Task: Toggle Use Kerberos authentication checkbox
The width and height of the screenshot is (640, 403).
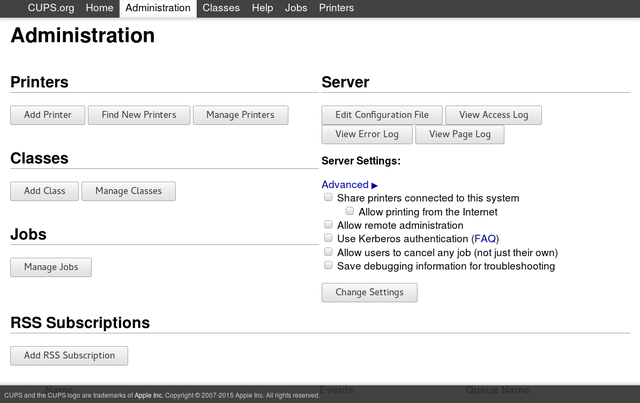Action: (328, 239)
